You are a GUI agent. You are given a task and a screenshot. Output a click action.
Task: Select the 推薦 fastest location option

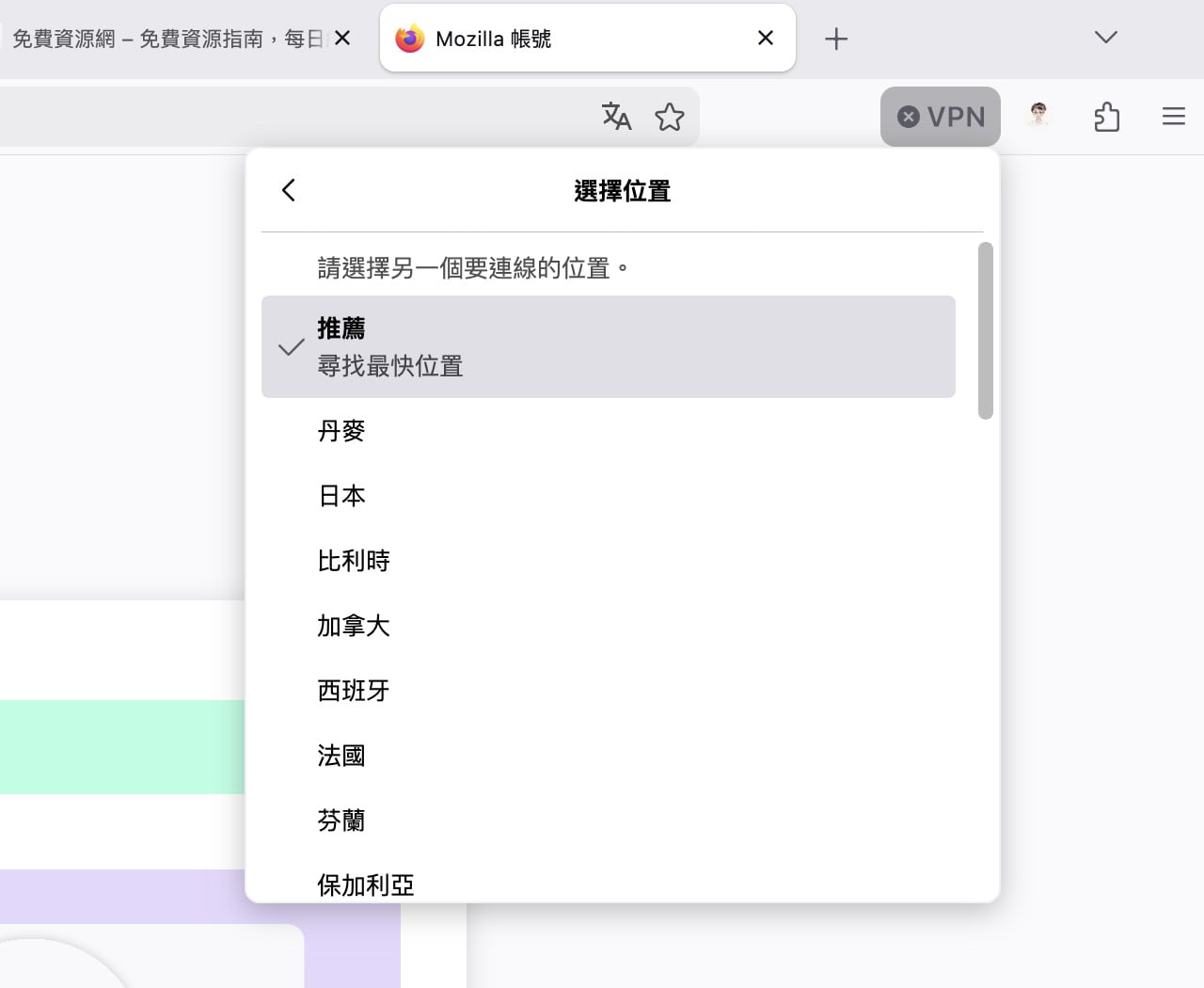(609, 346)
